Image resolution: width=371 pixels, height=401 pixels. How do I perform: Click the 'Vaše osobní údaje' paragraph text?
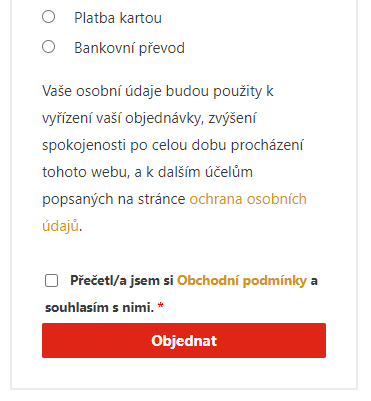click(174, 158)
